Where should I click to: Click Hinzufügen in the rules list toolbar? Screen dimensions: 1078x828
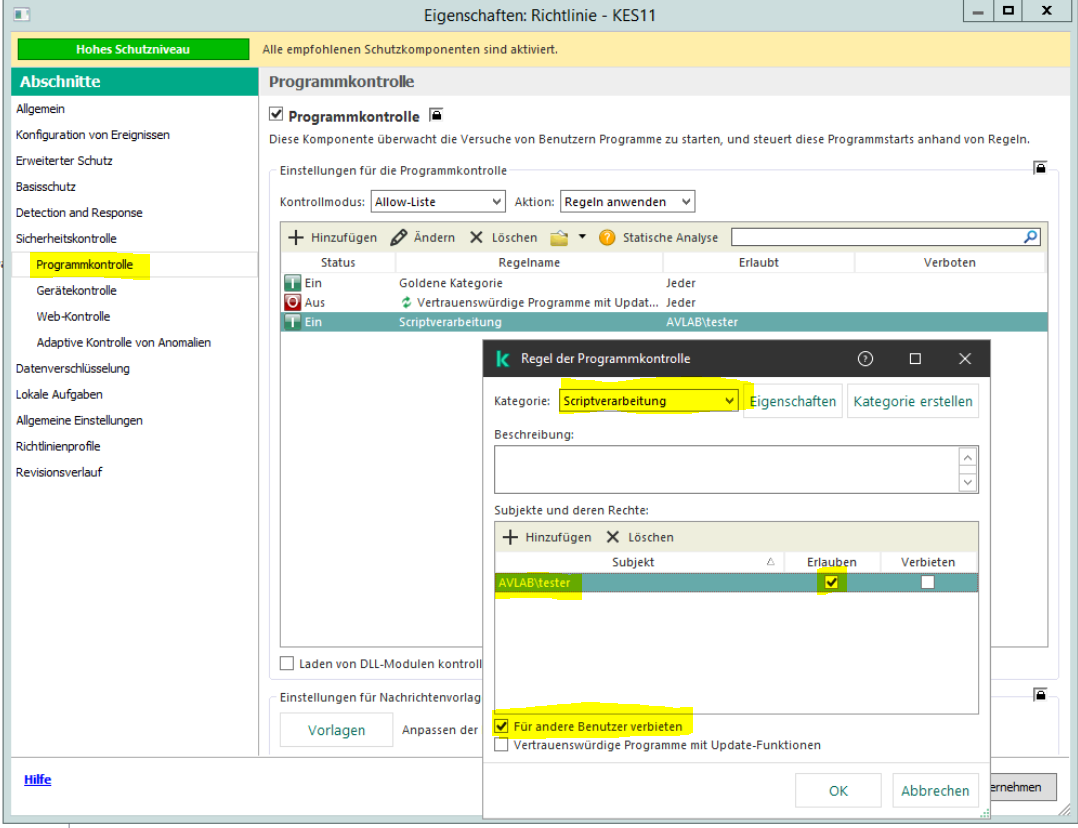333,237
